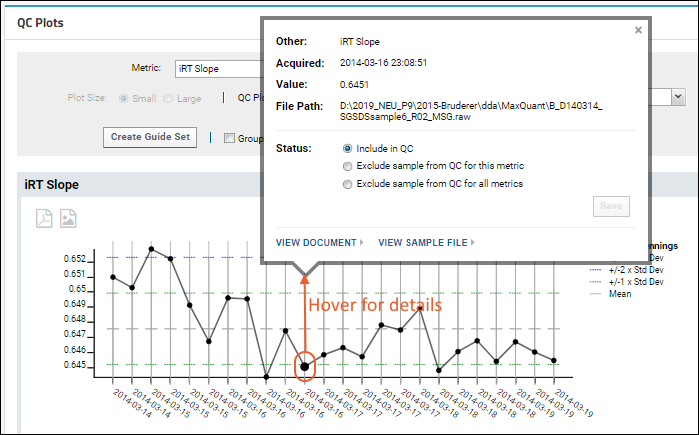The width and height of the screenshot is (699, 435).
Task: Select the Include in QC option
Action: point(347,147)
